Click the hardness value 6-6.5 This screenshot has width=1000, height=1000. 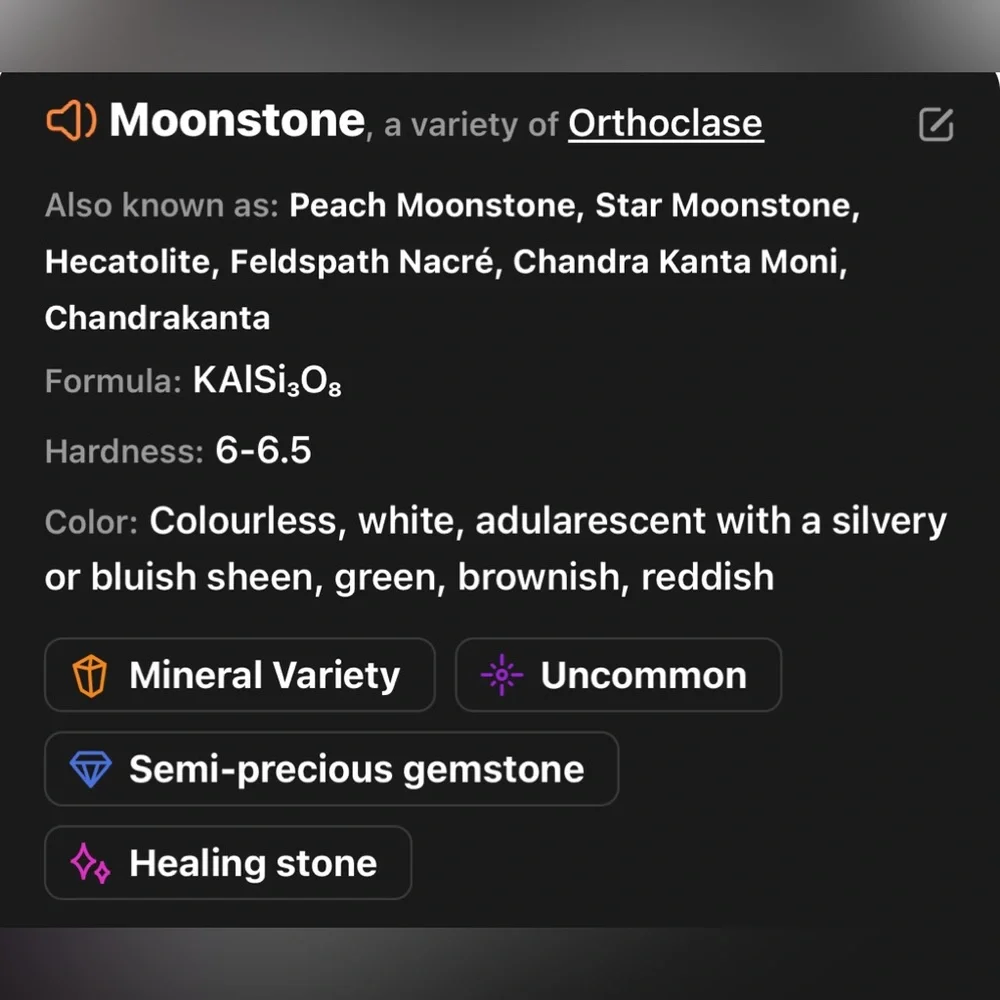(263, 450)
